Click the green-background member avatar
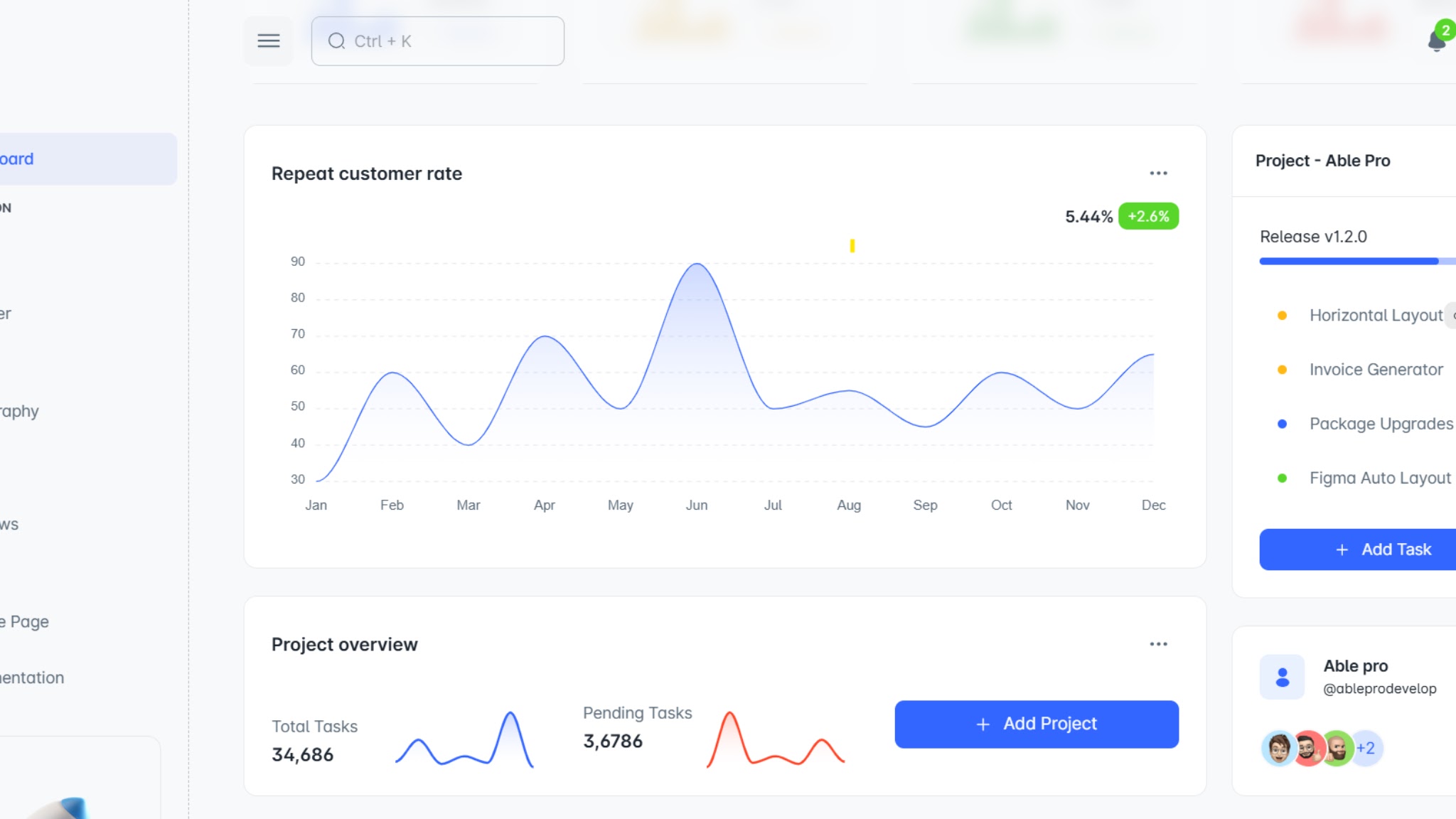The image size is (1456, 819). (x=1337, y=748)
